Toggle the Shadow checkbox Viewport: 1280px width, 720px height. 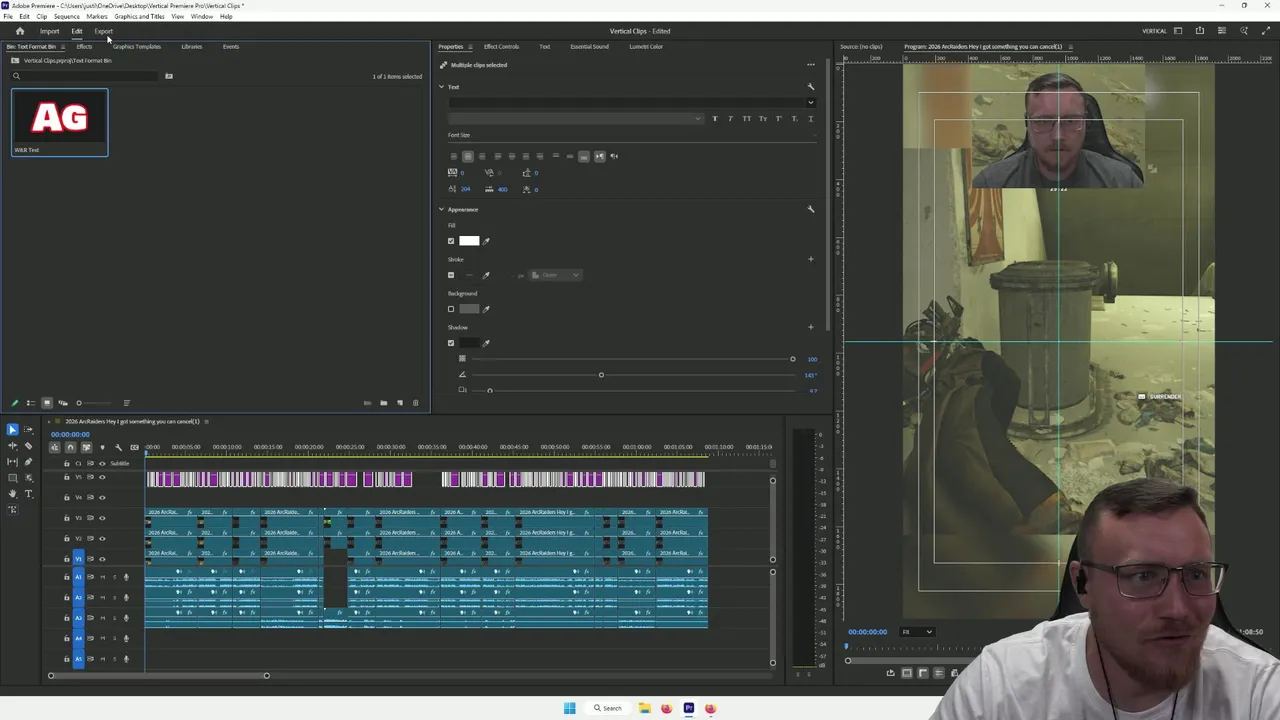click(451, 343)
